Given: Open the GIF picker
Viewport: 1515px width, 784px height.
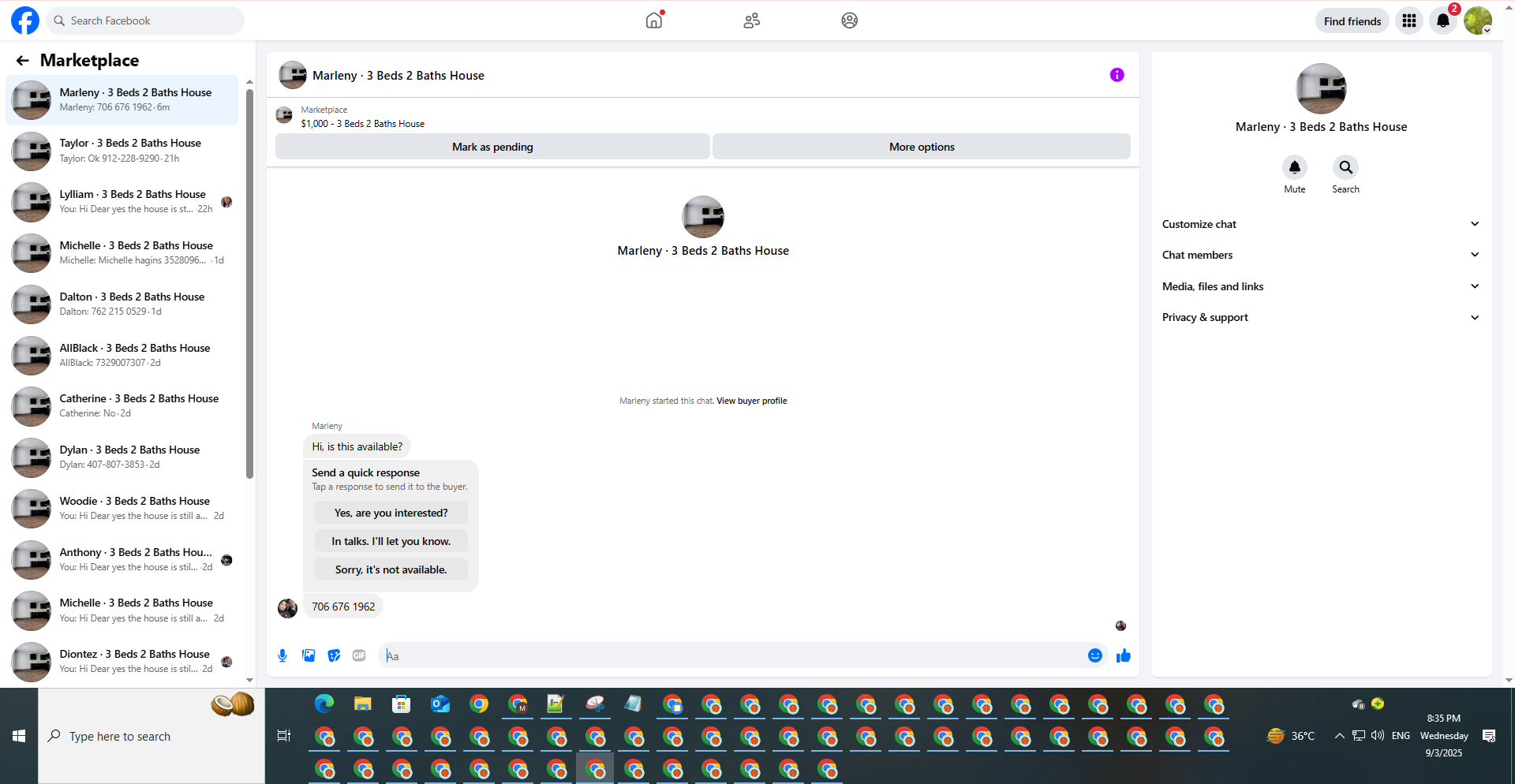Looking at the screenshot, I should 360,655.
